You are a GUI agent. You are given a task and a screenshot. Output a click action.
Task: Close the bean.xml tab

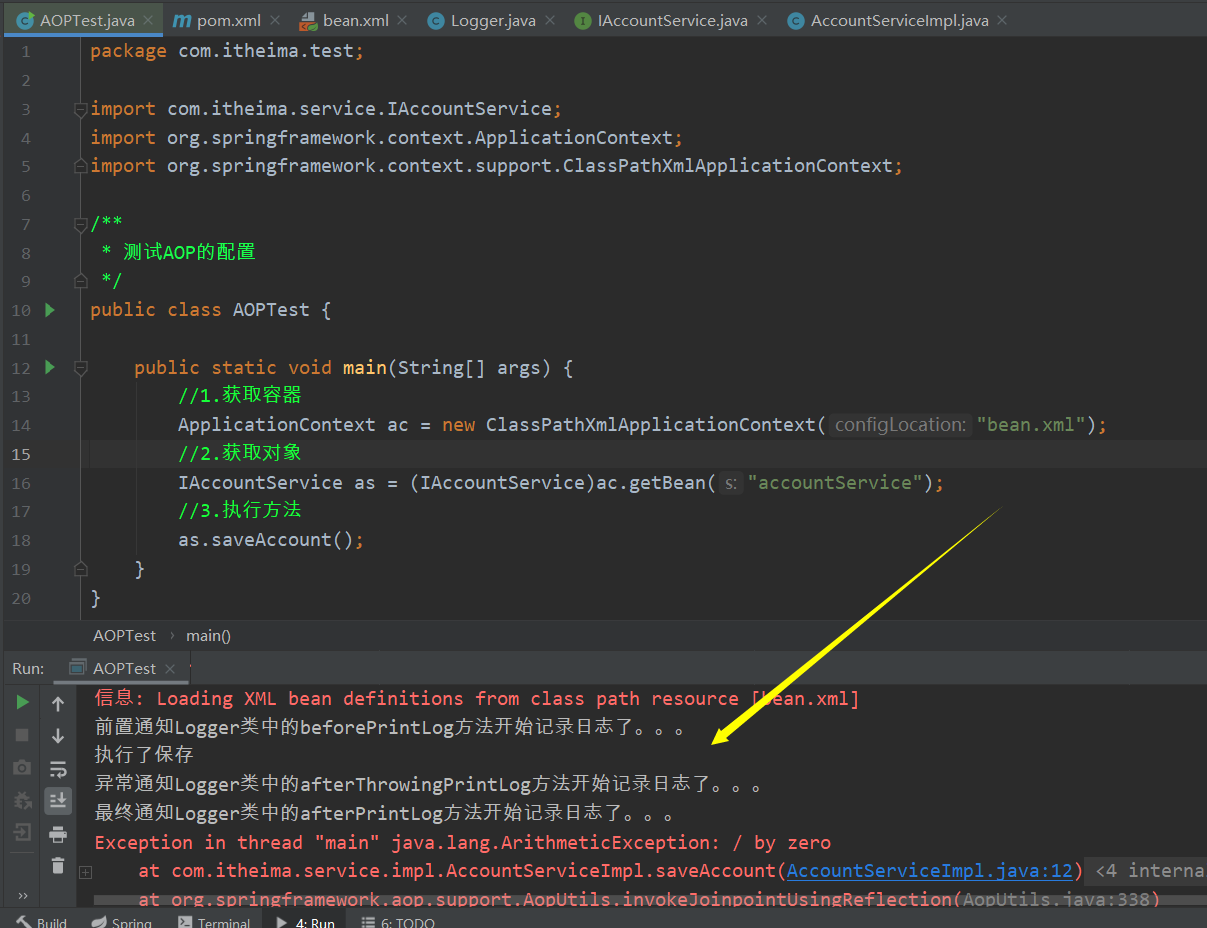403,20
